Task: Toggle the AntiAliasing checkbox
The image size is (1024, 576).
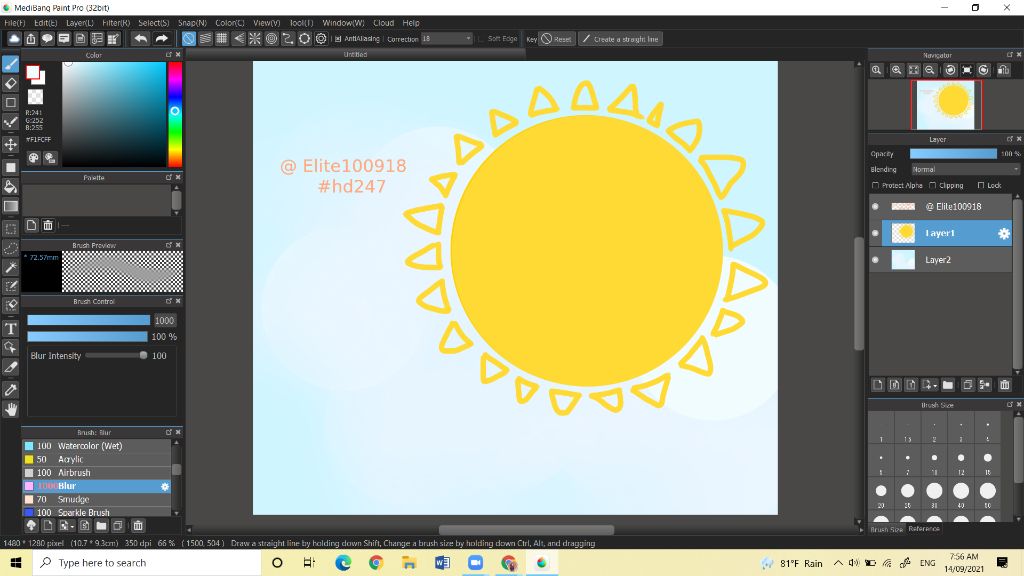Action: (x=338, y=39)
